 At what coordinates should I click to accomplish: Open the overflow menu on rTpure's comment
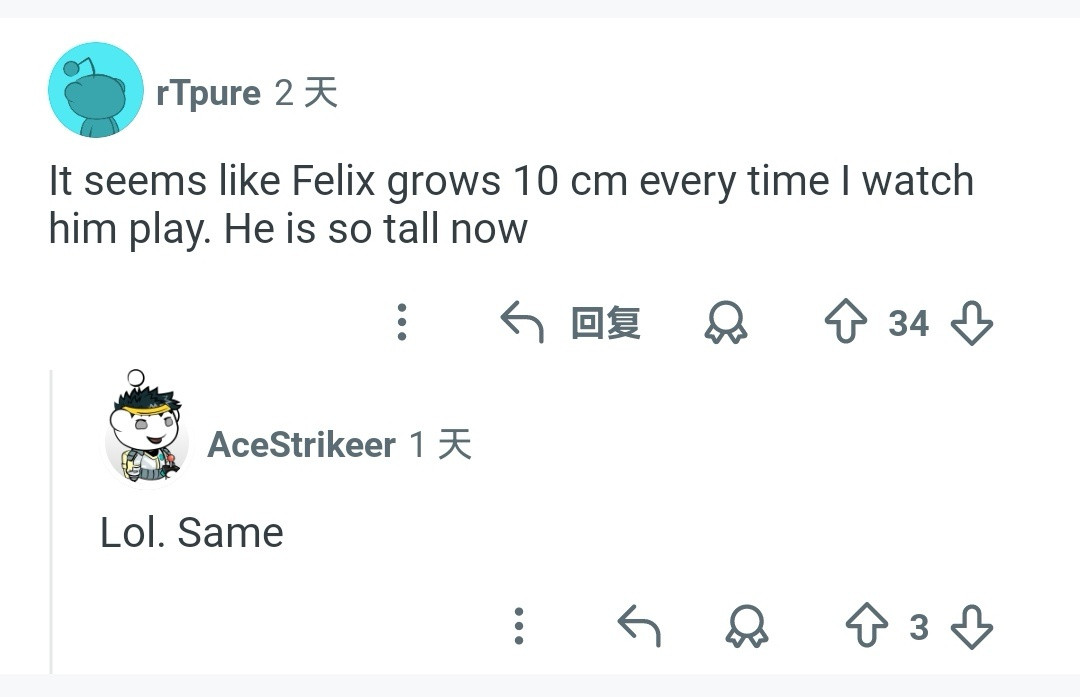click(402, 322)
